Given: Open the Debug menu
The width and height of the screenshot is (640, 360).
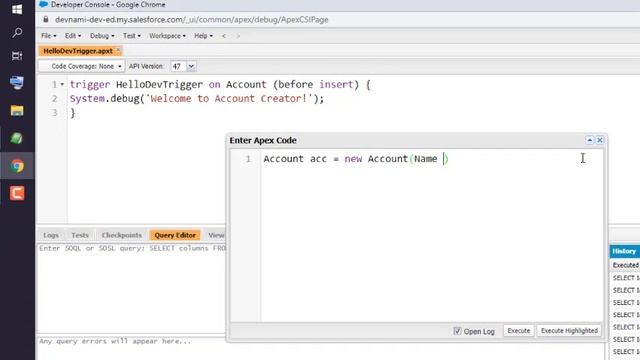Looking at the screenshot, I should tap(102, 36).
